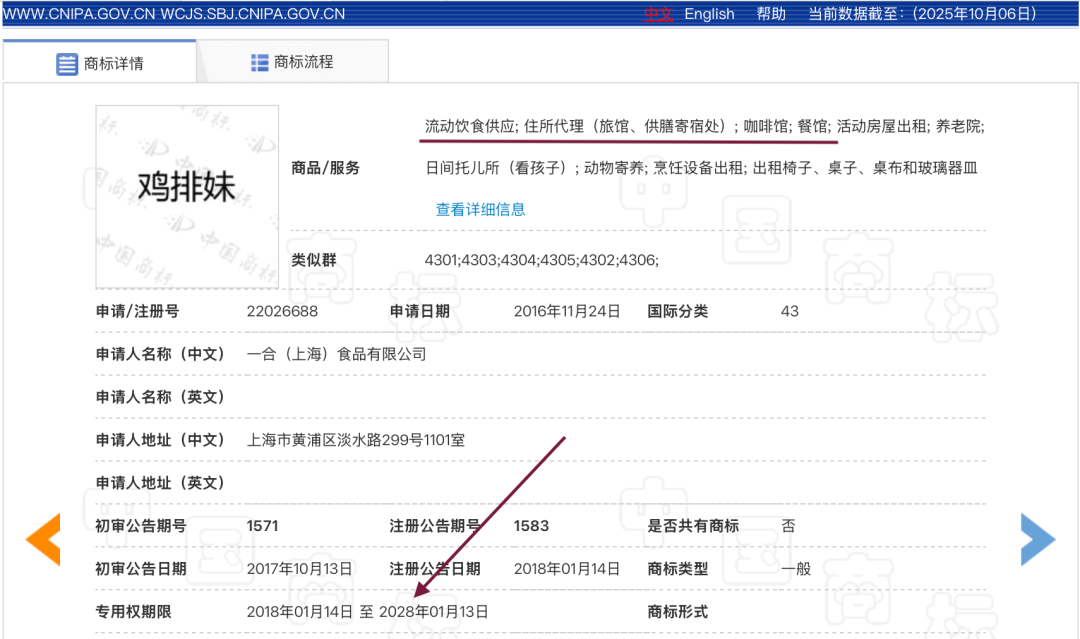1080x639 pixels.
Task: Click the 是否共有商标 label
Action: click(692, 526)
